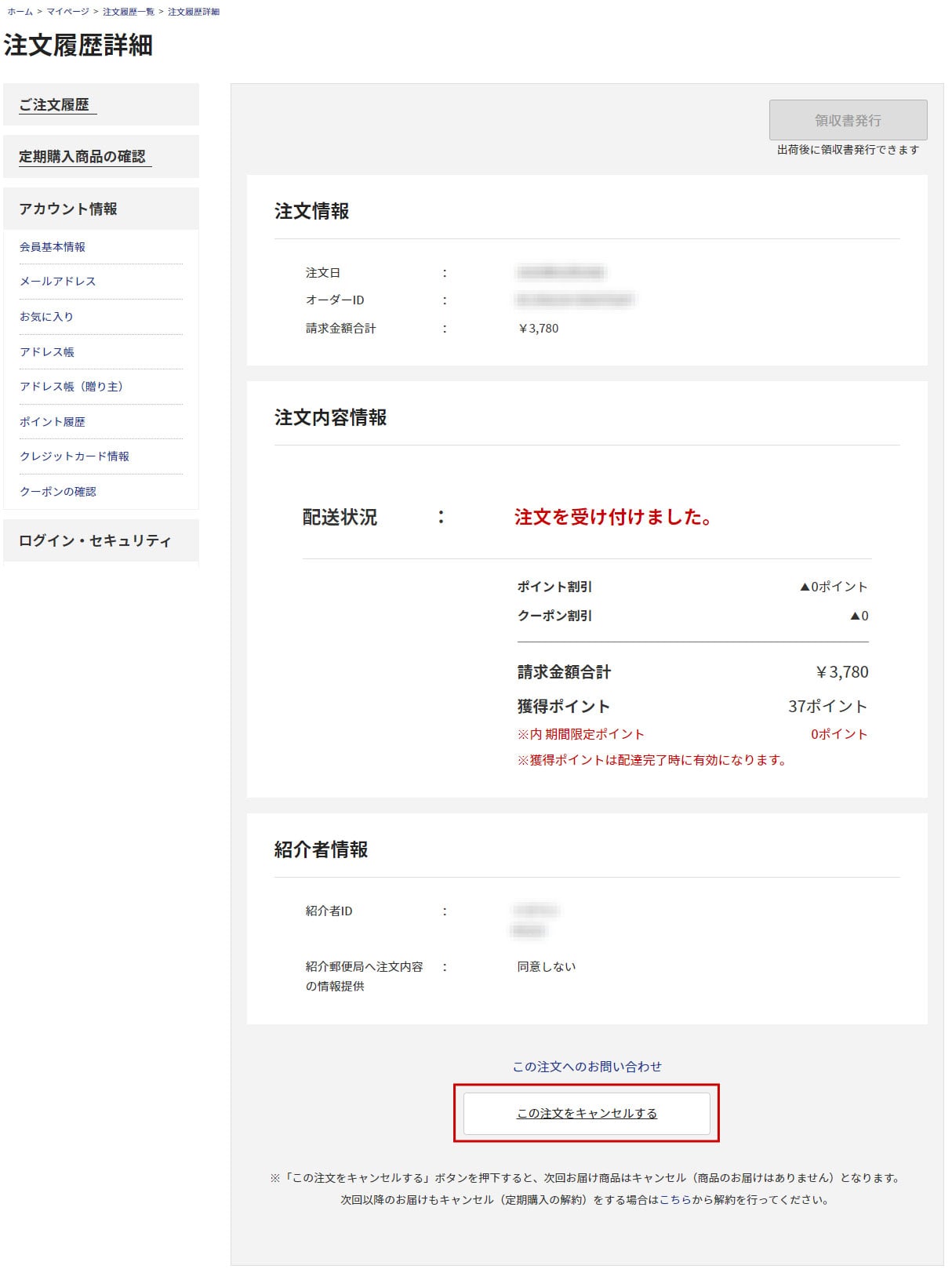Image resolution: width=952 pixels, height=1280 pixels.
Task: Select 定期購入商品の確認 sidebar item
Action: tap(82, 157)
